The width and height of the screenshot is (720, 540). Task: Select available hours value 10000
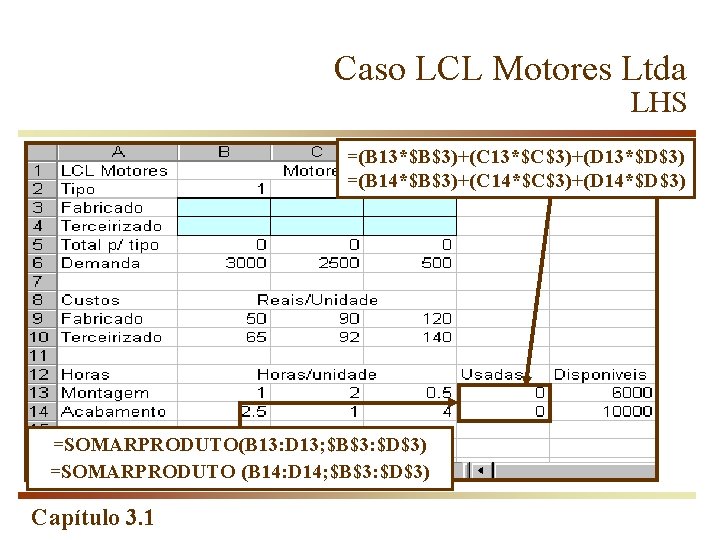coord(602,411)
